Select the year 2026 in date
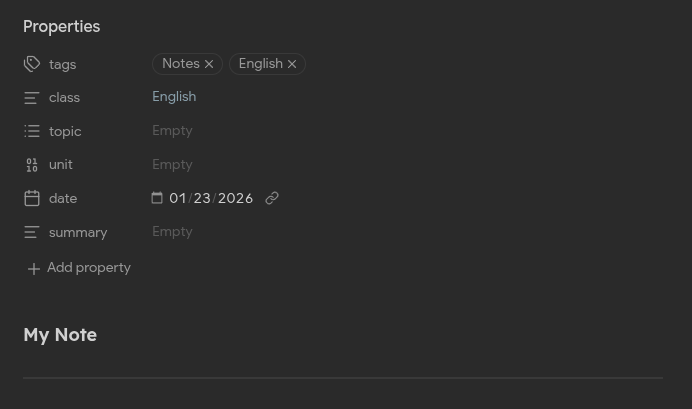Screen dimensions: 692x409 [x=235, y=198]
